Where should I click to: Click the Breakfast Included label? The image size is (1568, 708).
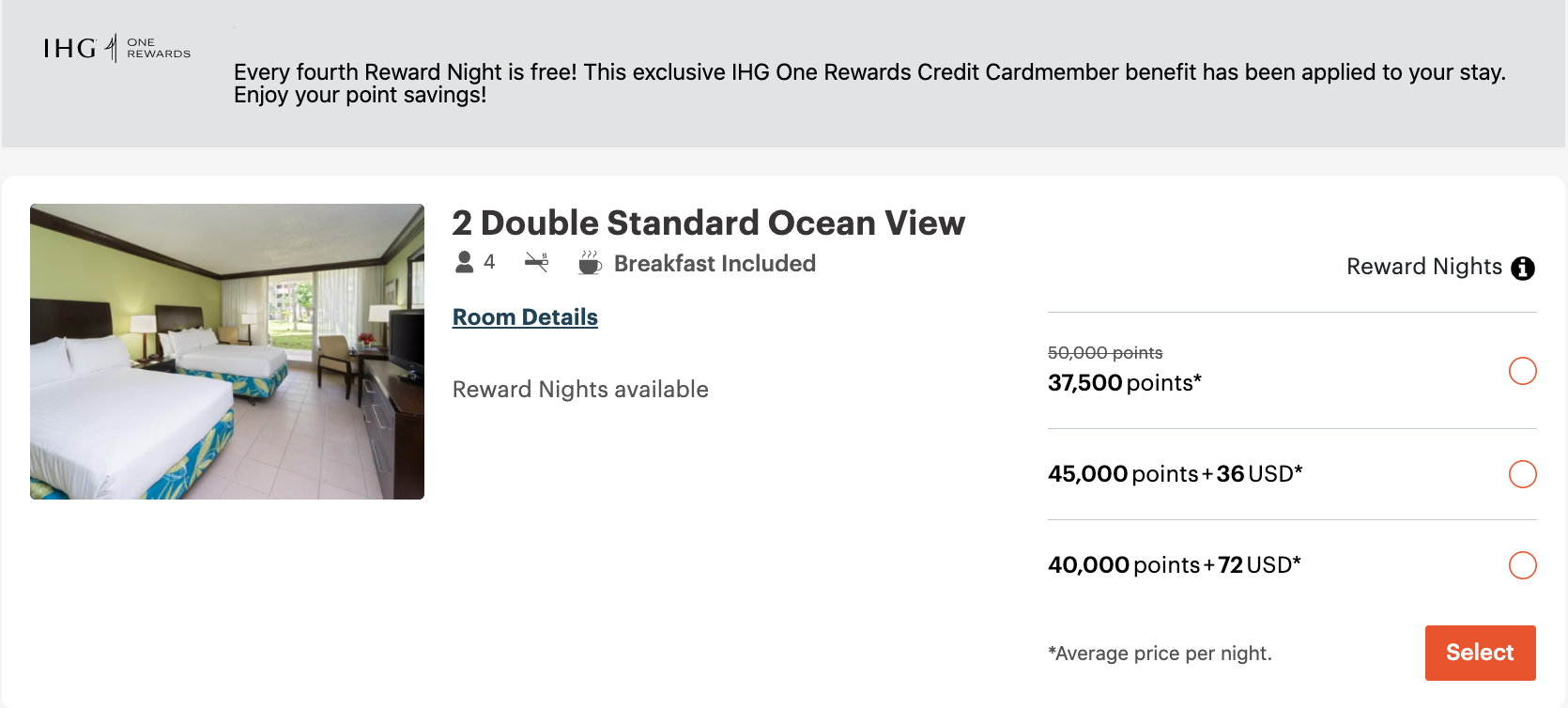(x=715, y=264)
